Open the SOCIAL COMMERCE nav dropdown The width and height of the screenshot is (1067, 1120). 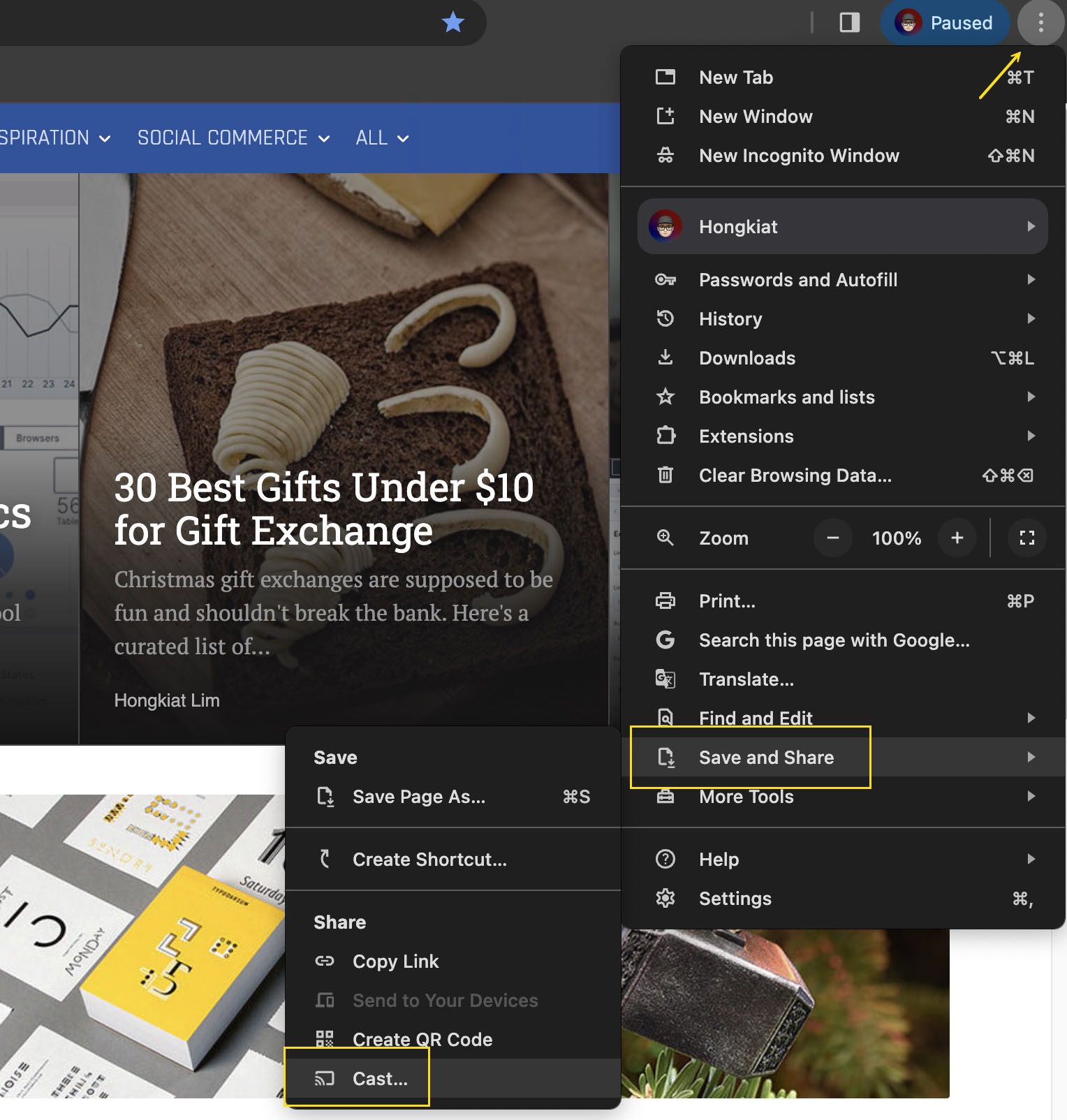(233, 138)
